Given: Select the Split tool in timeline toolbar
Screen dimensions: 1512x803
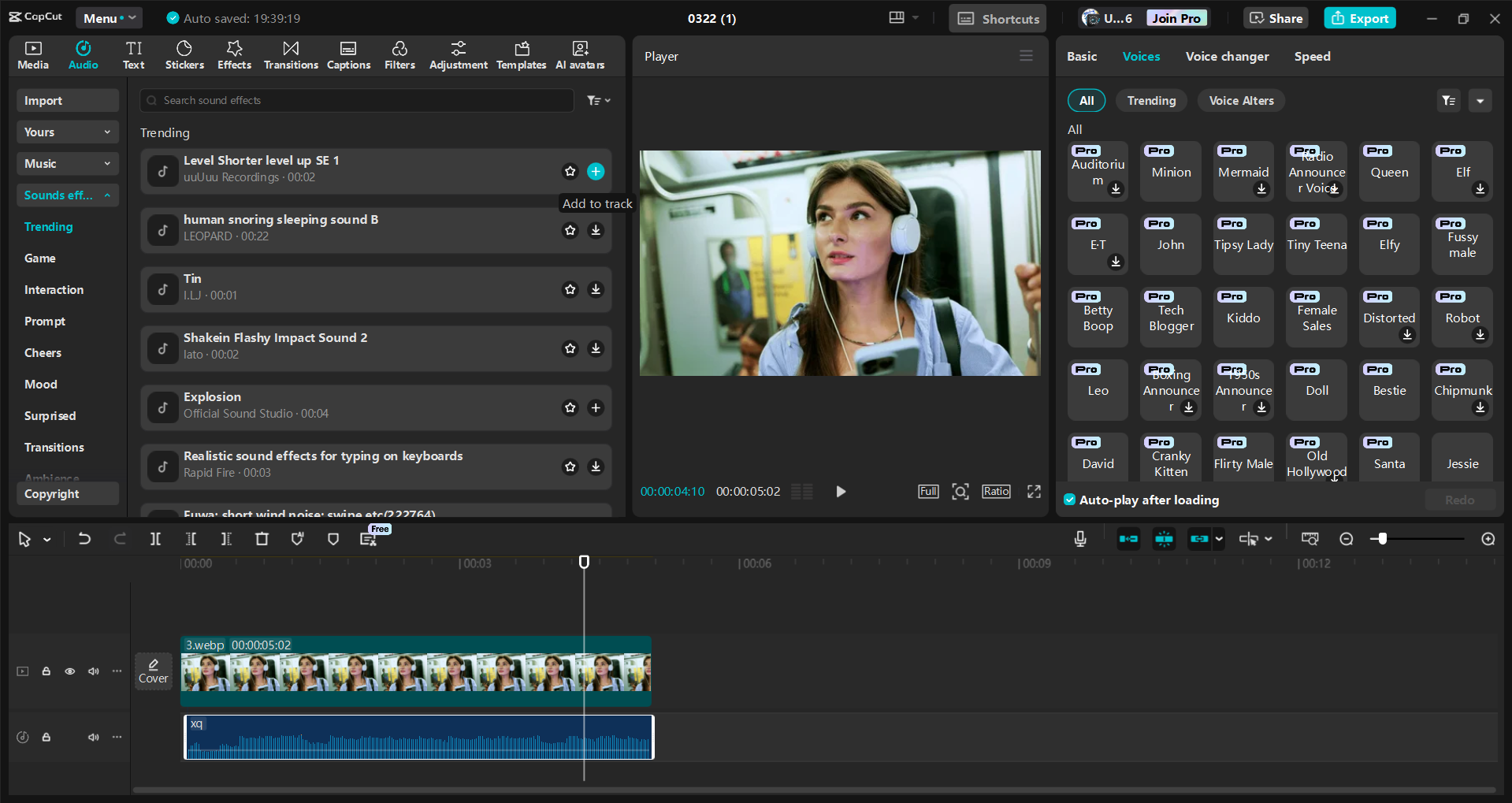Looking at the screenshot, I should (x=155, y=539).
